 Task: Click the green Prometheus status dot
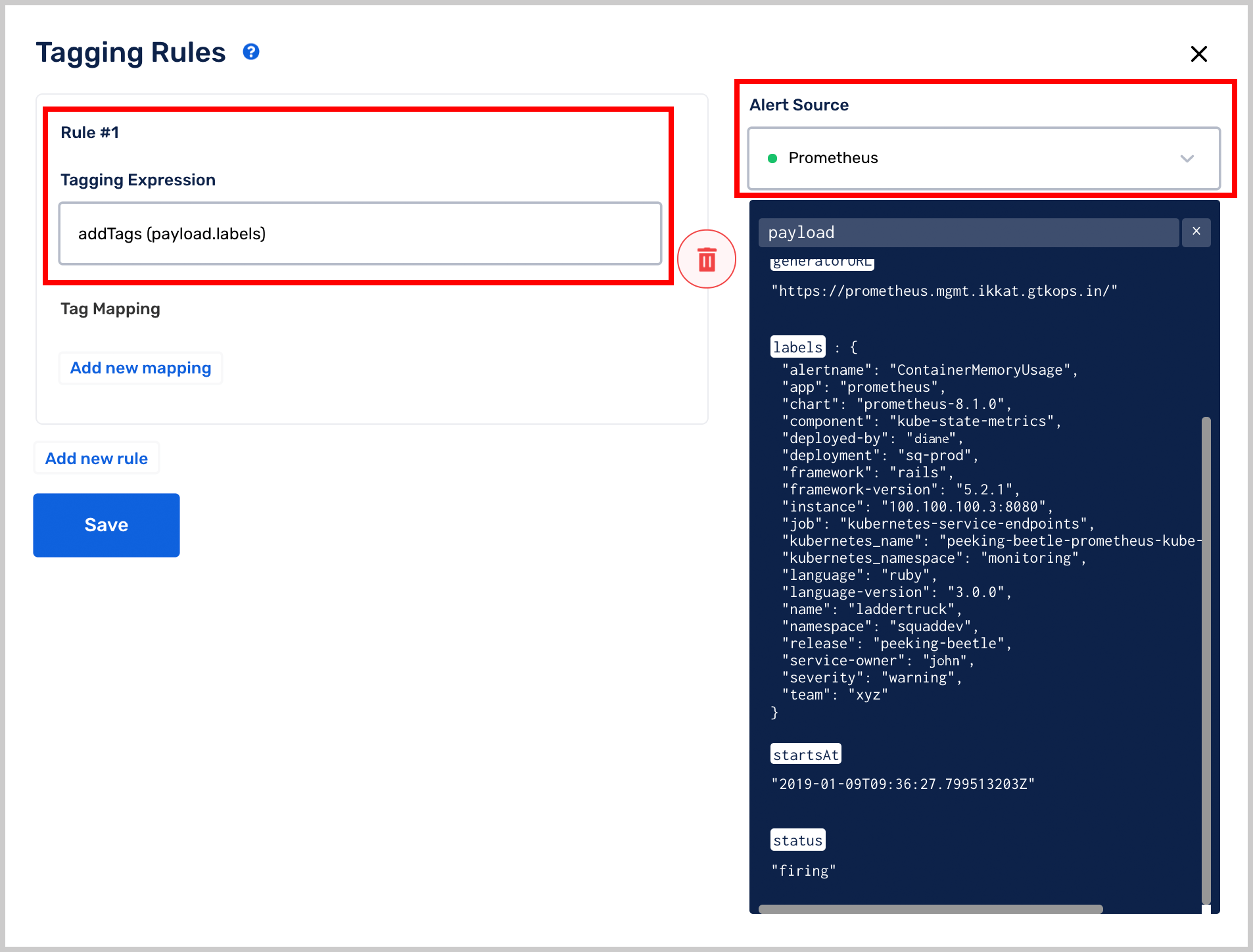coord(772,158)
